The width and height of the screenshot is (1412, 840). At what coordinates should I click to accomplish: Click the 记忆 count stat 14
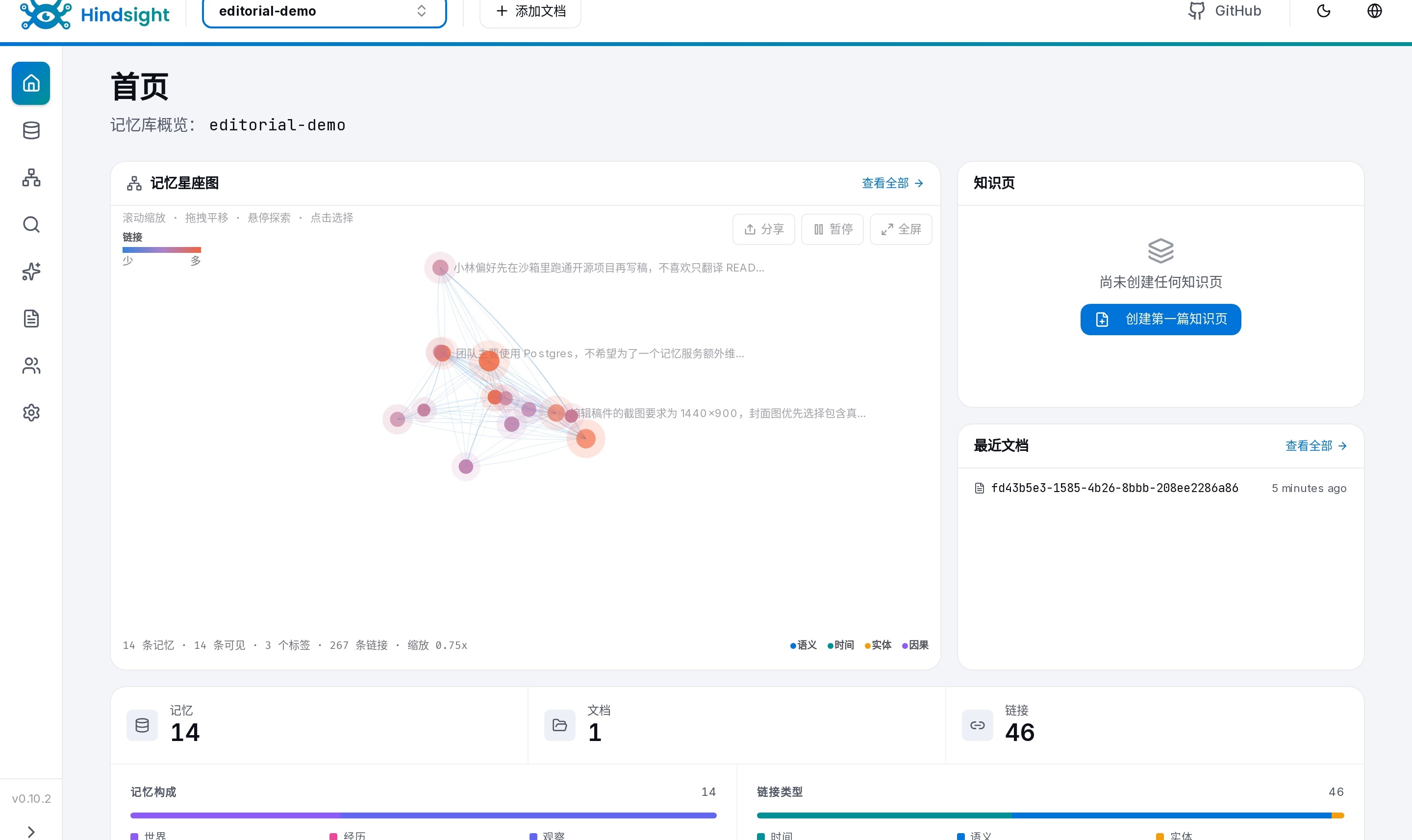point(185,733)
